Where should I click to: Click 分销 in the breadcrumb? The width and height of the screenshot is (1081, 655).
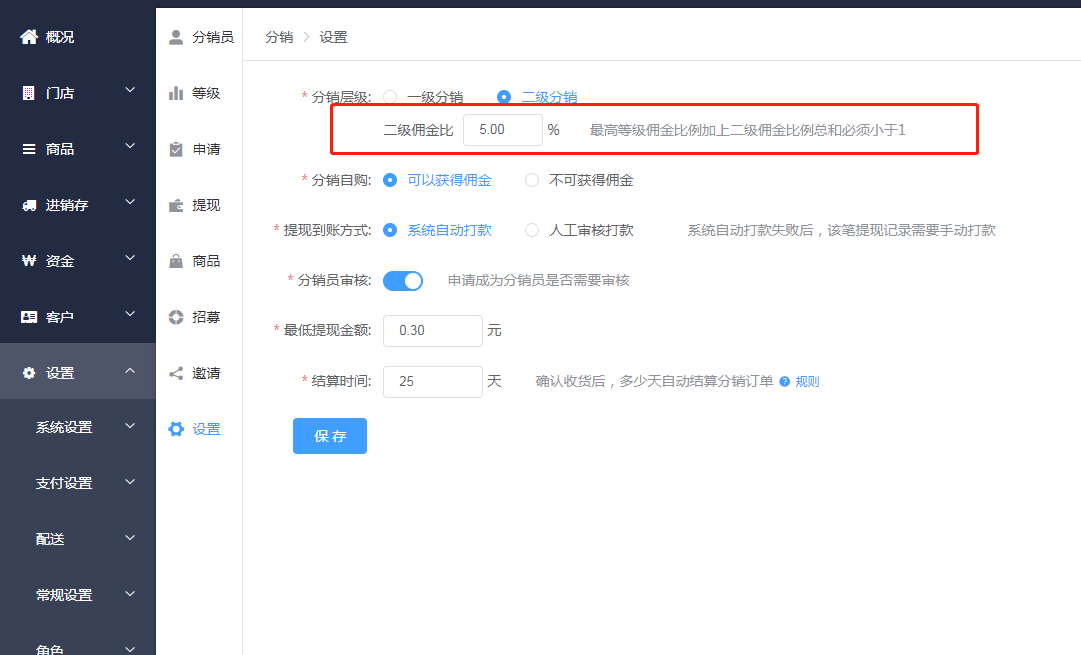[279, 37]
